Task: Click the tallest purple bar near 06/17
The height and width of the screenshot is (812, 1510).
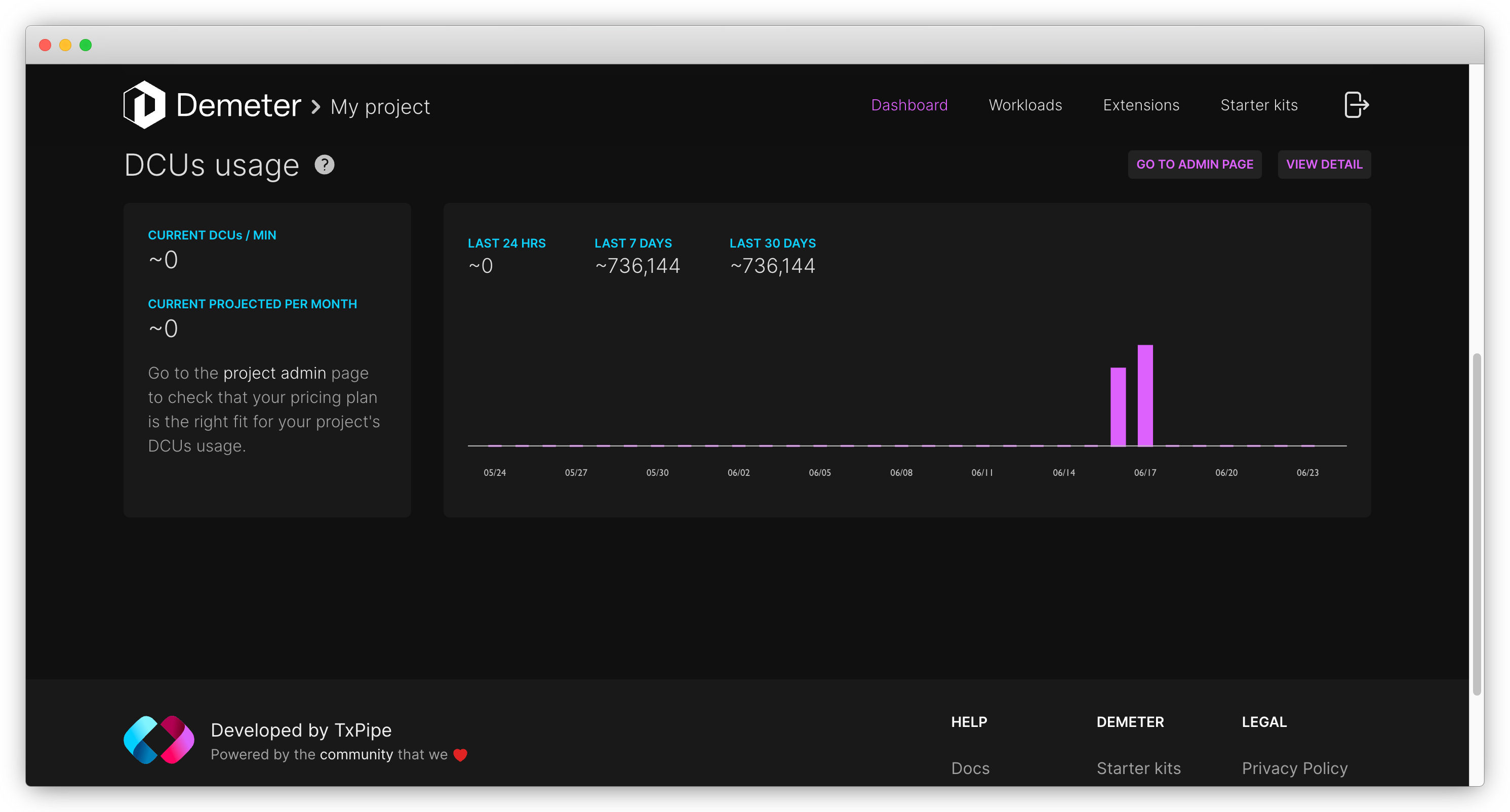Action: pos(1145,395)
